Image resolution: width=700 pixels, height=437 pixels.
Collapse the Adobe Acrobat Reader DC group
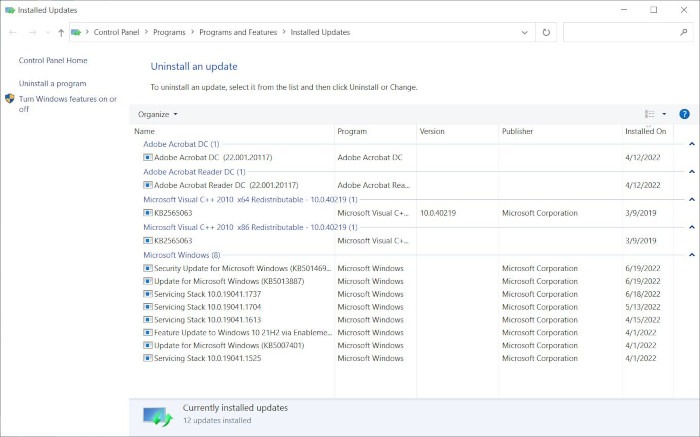pyautogui.click(x=692, y=172)
